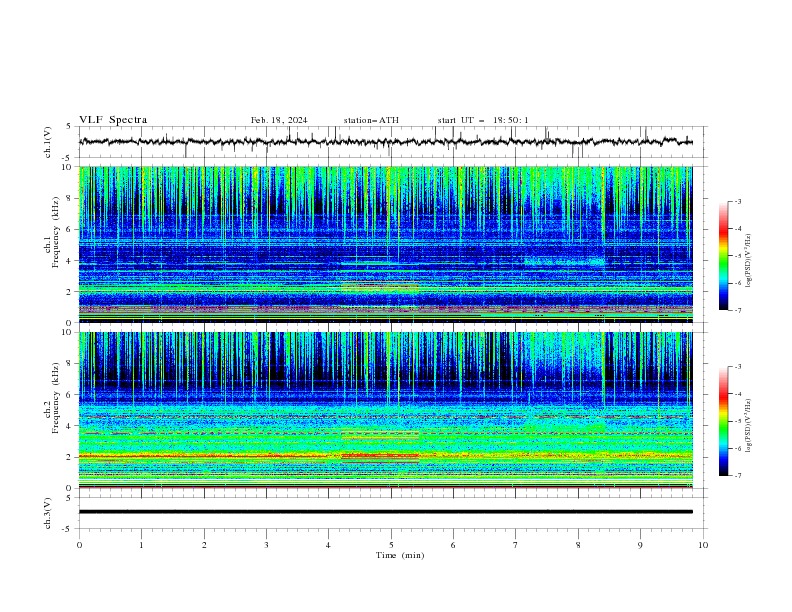Screen dimensions: 792x612
Task: Click the '7' tick on the Time axis
Action: [516, 545]
